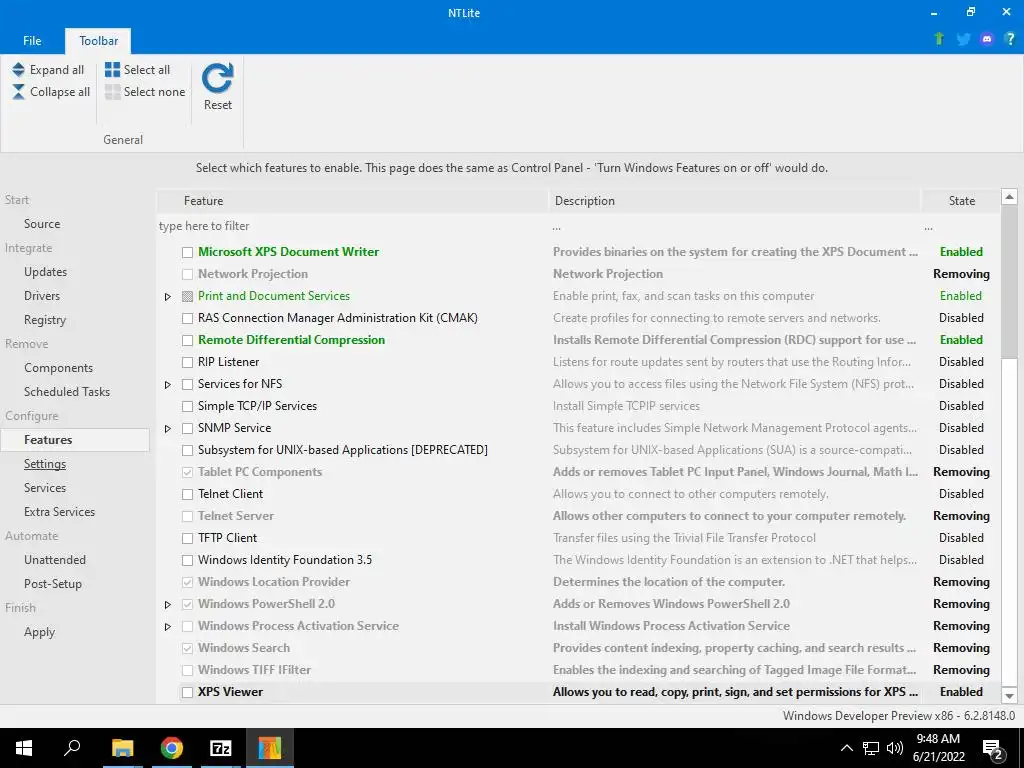This screenshot has width=1024, height=768.
Task: Open the Windows Start button
Action: 24,748
